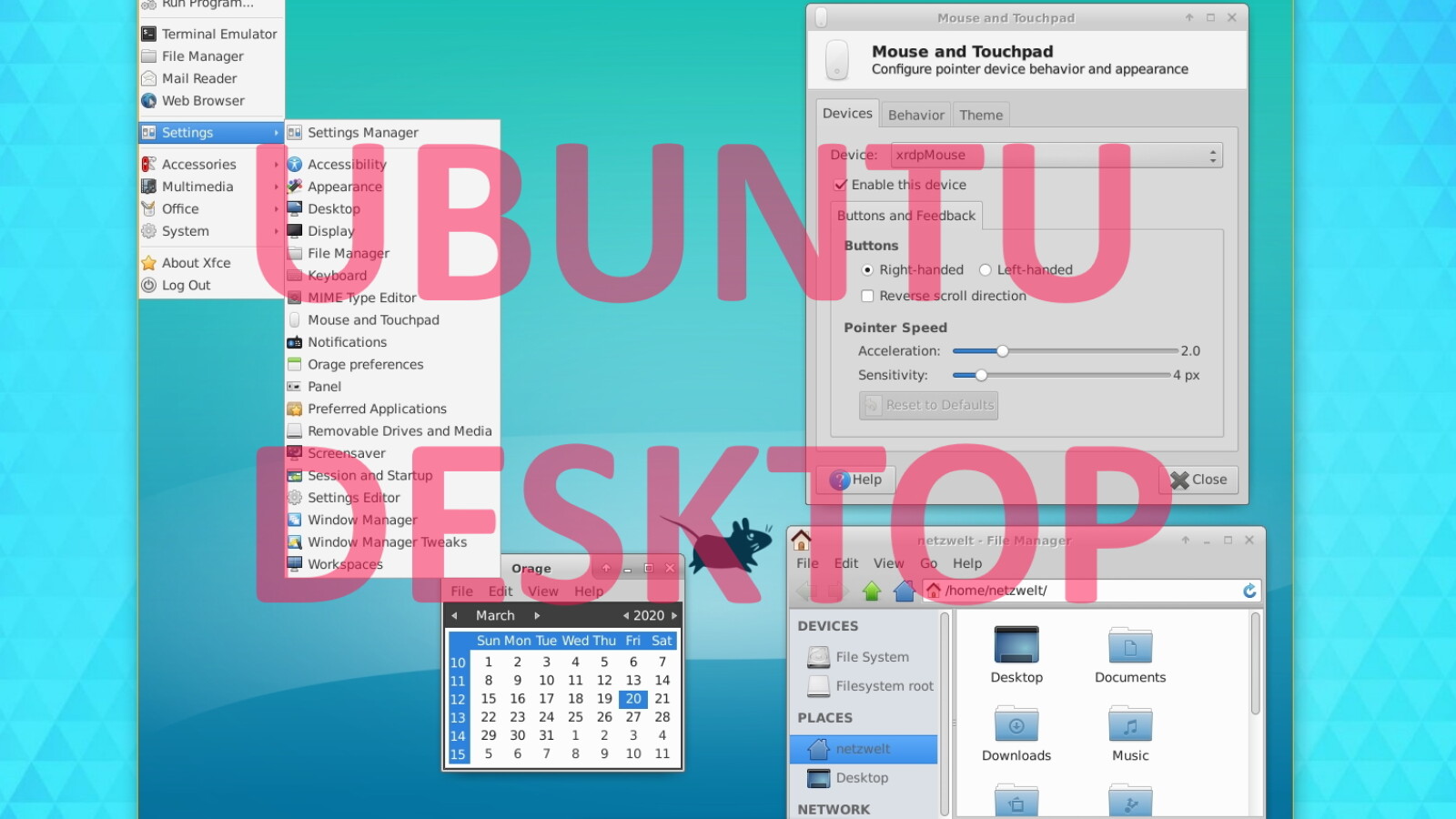Open the Terminal Emulator from the menu

[x=218, y=33]
